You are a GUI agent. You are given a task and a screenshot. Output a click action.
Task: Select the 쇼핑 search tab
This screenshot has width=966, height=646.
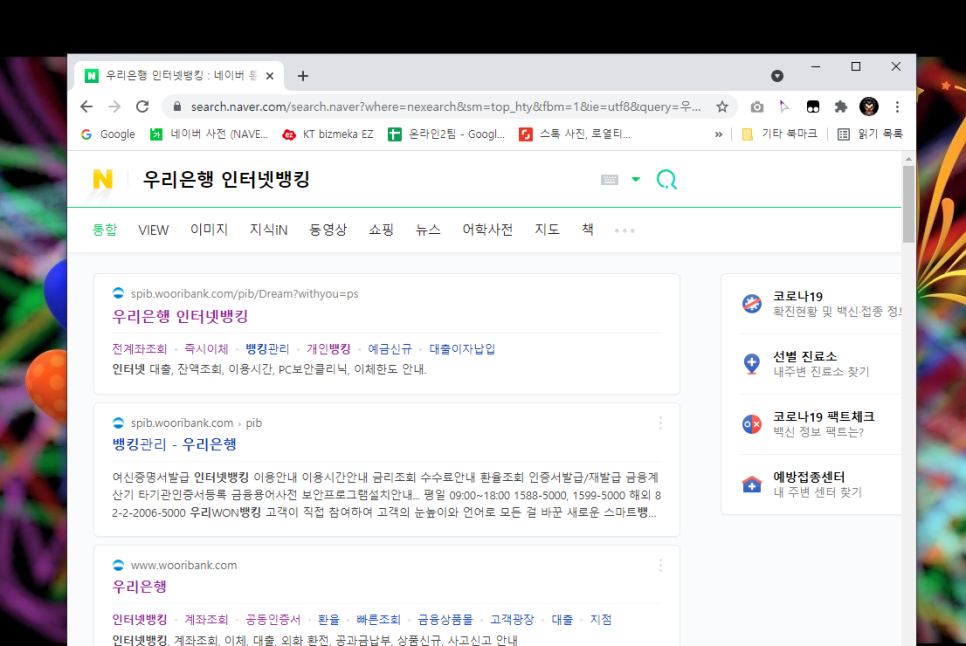tap(381, 230)
